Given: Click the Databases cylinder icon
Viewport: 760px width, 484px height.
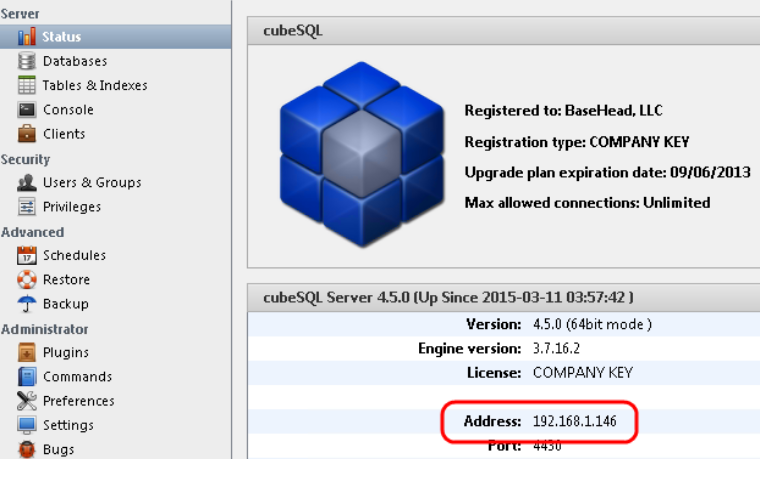Looking at the screenshot, I should (27, 61).
